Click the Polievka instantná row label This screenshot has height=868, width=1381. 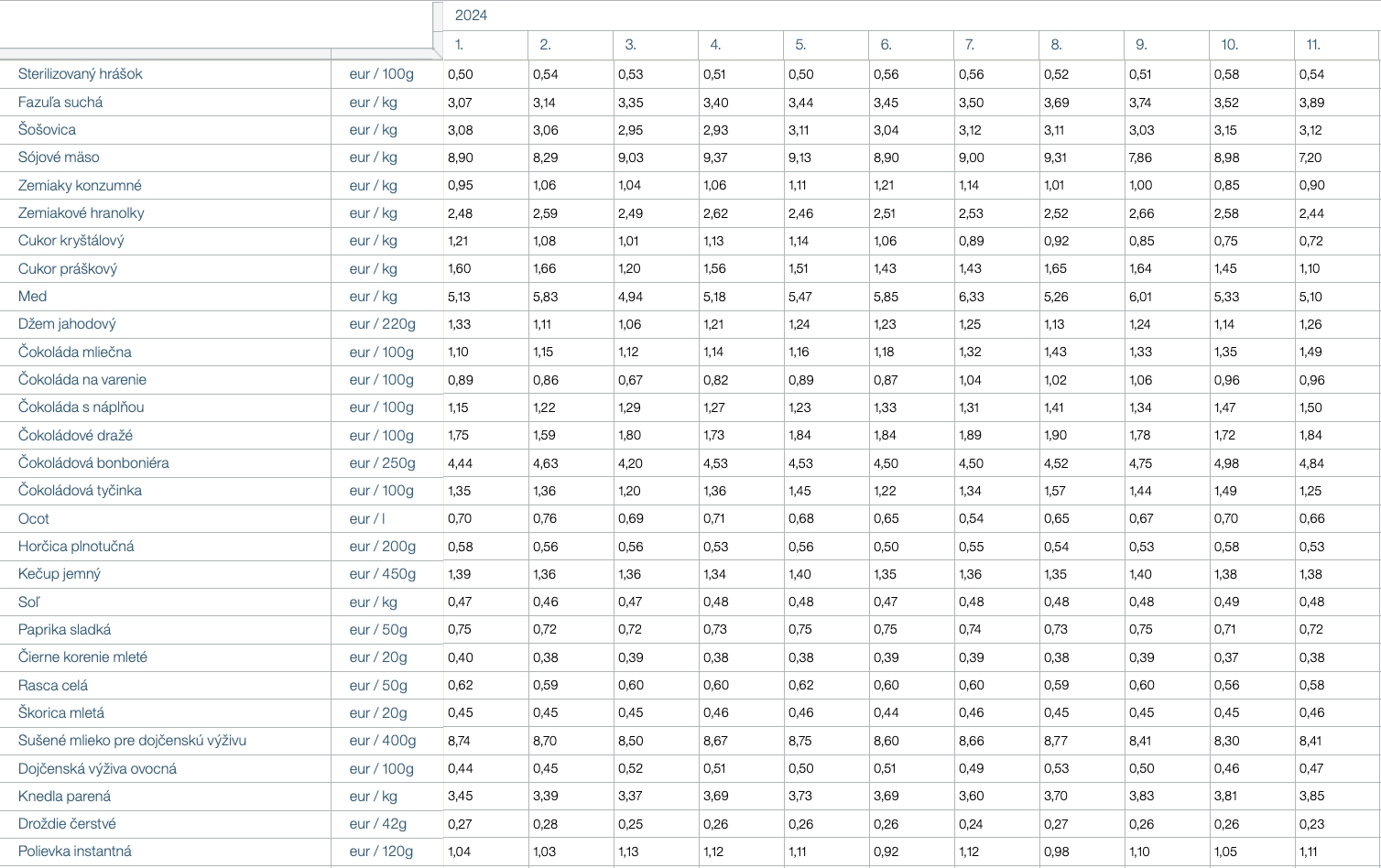(75, 852)
